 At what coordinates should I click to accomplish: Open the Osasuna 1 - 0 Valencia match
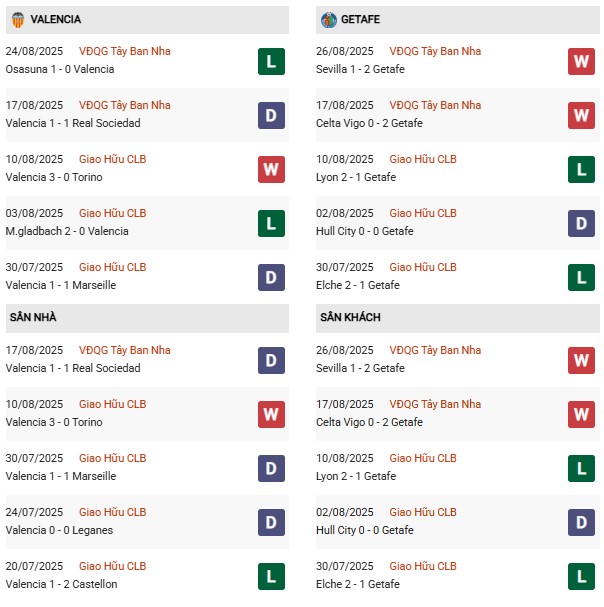[60, 70]
